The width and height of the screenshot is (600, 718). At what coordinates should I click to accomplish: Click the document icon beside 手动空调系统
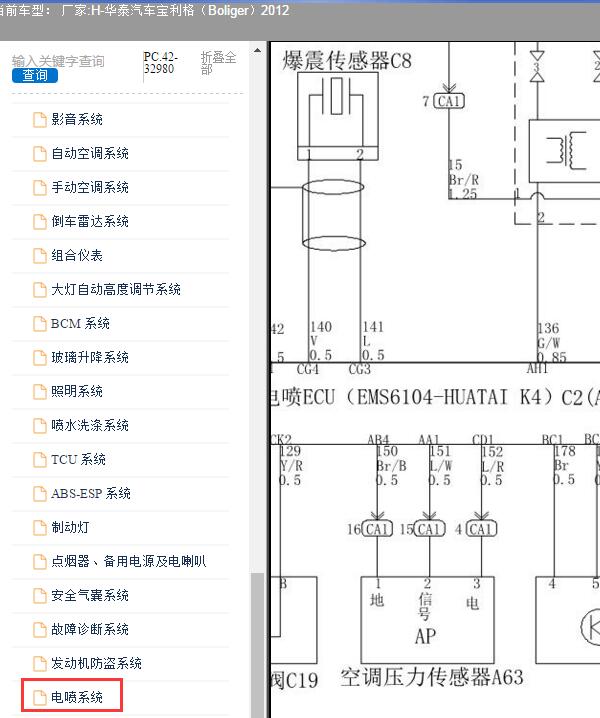click(40, 187)
